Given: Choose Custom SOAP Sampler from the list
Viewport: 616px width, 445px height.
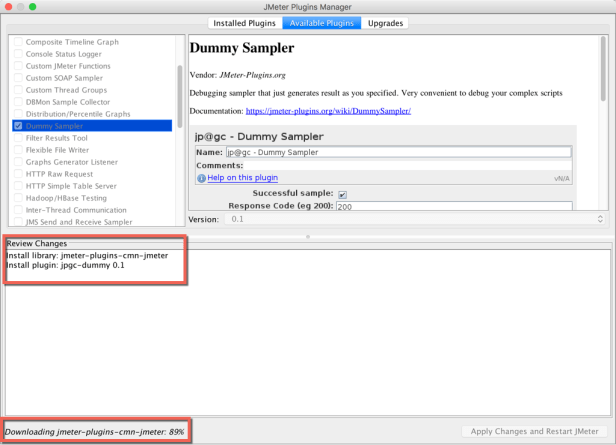Looking at the screenshot, I should click(64, 78).
